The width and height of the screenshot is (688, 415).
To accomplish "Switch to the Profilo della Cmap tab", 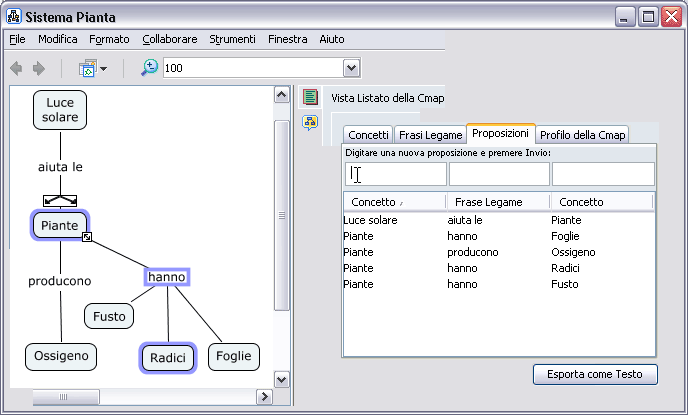I will click(582, 135).
